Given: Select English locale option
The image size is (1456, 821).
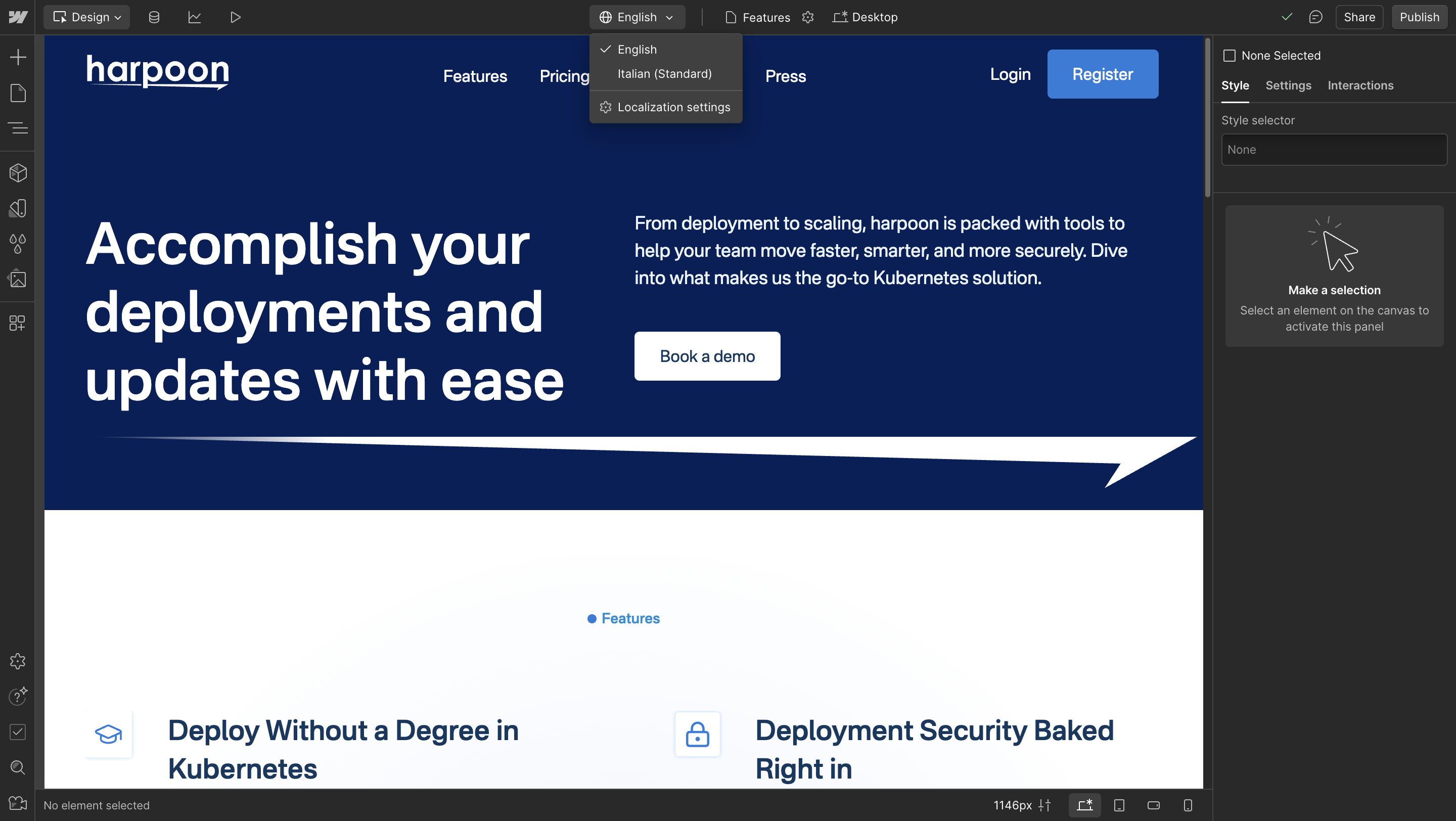Looking at the screenshot, I should point(665,49).
